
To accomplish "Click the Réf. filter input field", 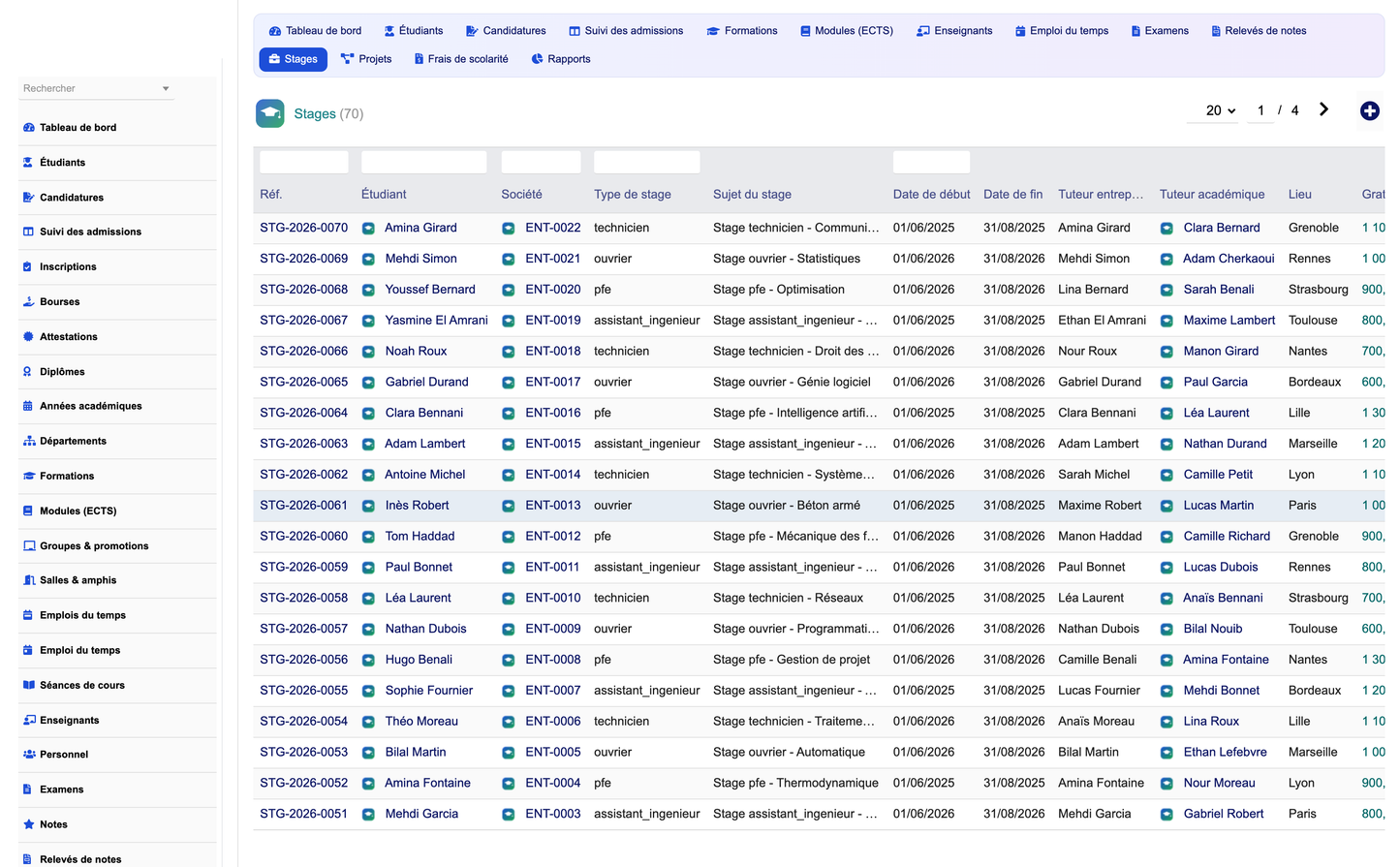I will 304,162.
